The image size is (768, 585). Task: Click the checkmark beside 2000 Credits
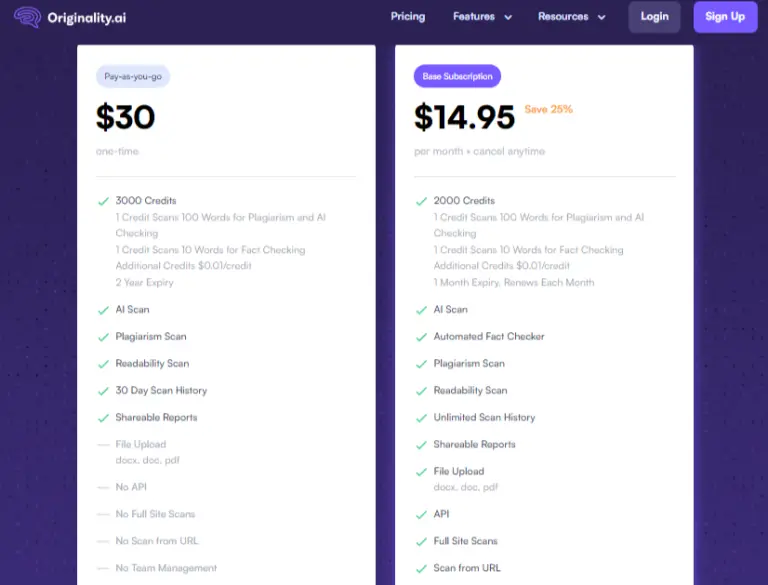pyautogui.click(x=421, y=201)
